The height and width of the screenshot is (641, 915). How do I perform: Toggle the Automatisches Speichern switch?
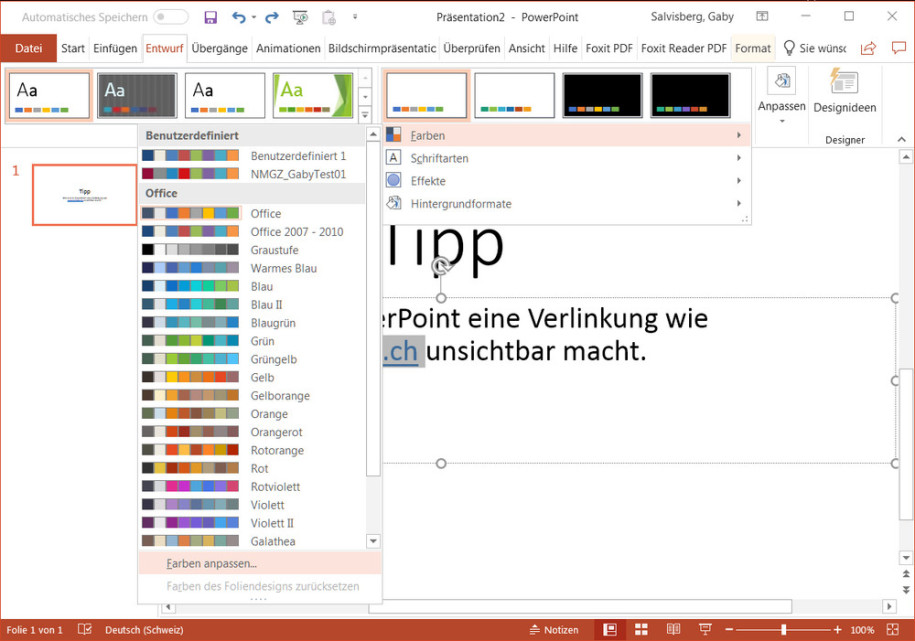(x=171, y=17)
